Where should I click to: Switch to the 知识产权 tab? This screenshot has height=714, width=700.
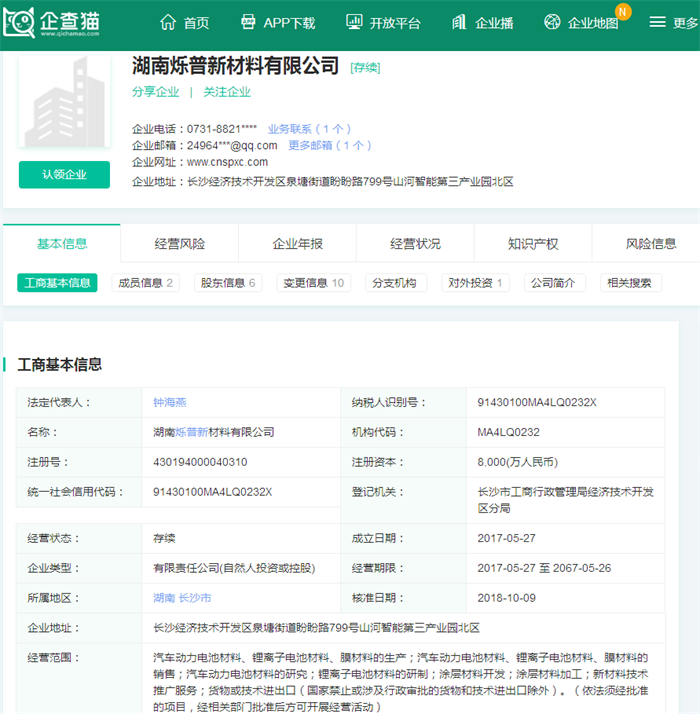pos(533,244)
